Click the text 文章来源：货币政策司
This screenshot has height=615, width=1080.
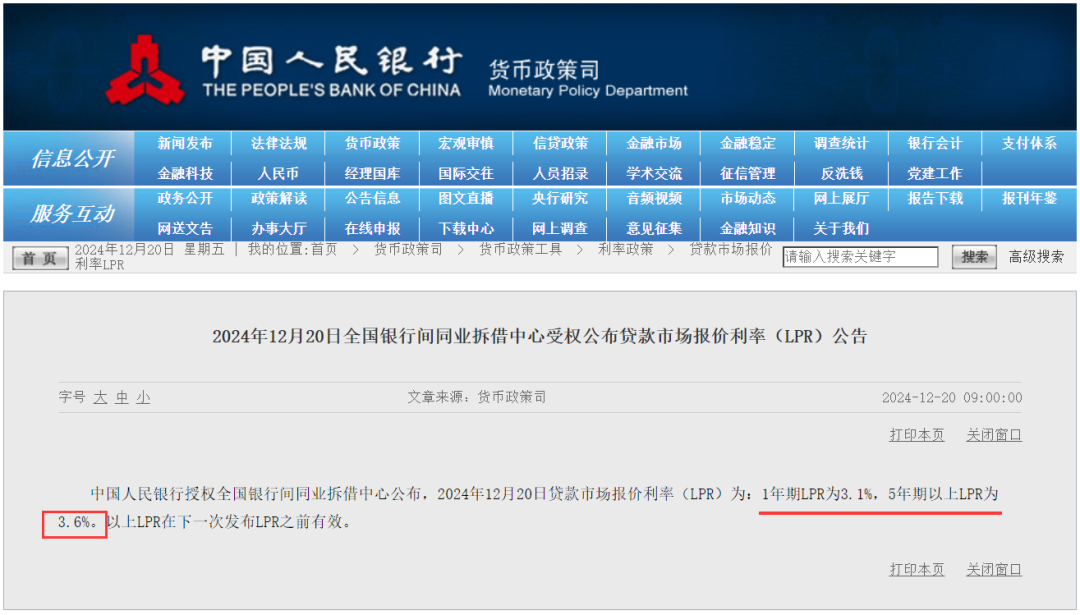477,397
